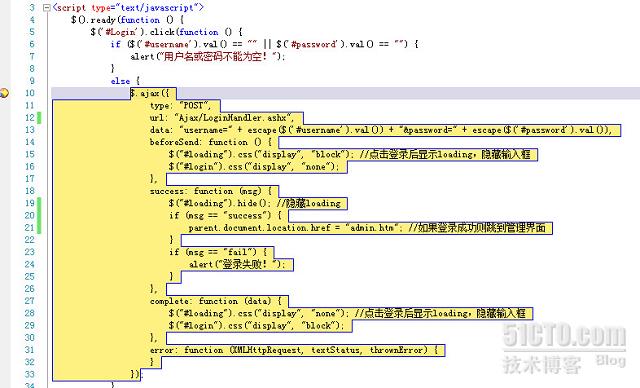
Task: Click the $().ready(function () line
Action: [127, 20]
